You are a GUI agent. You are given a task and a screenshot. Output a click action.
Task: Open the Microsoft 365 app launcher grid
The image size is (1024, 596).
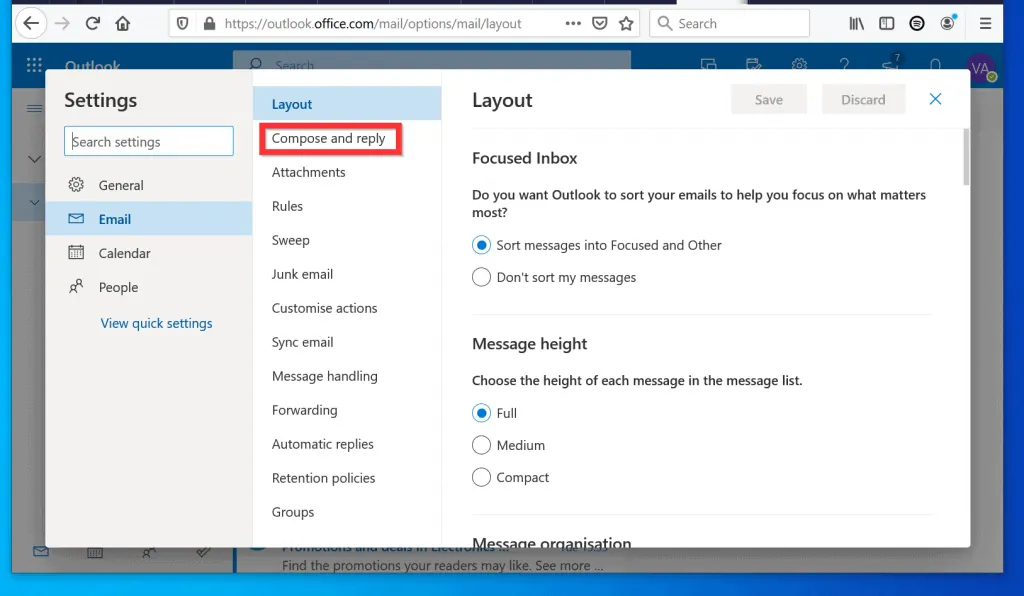point(33,64)
